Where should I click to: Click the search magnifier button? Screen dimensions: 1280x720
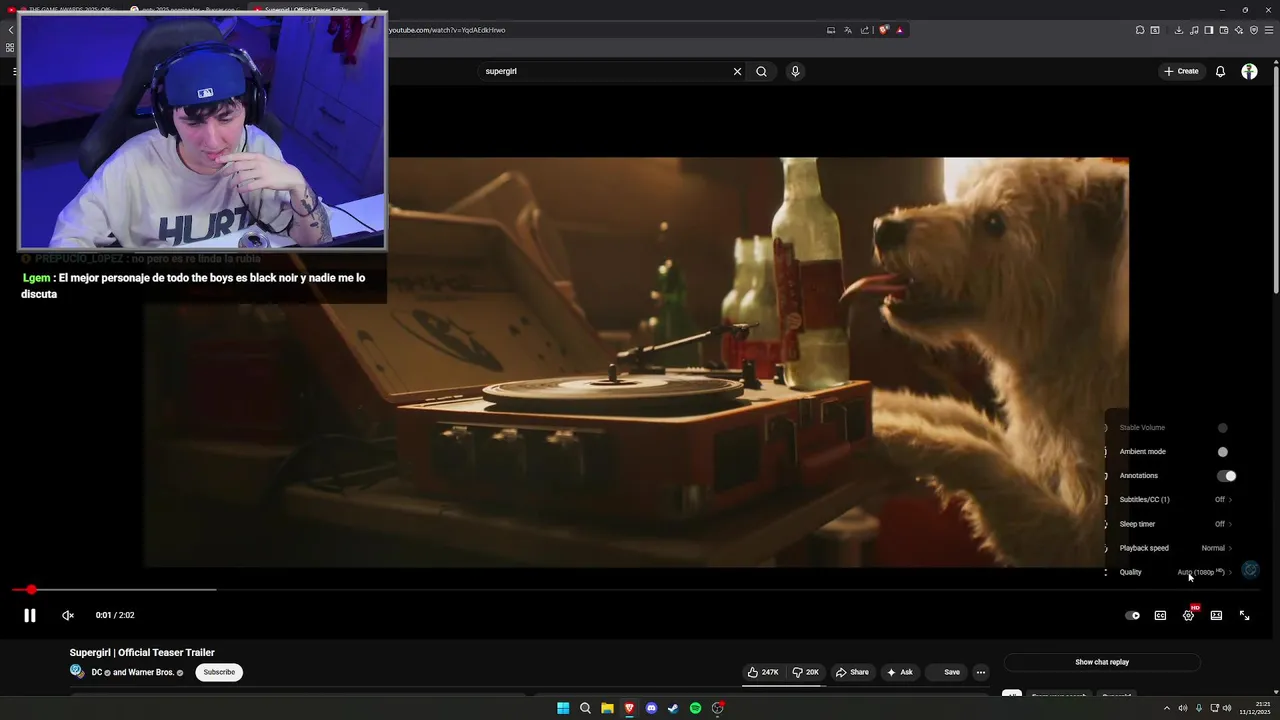pyautogui.click(x=761, y=71)
